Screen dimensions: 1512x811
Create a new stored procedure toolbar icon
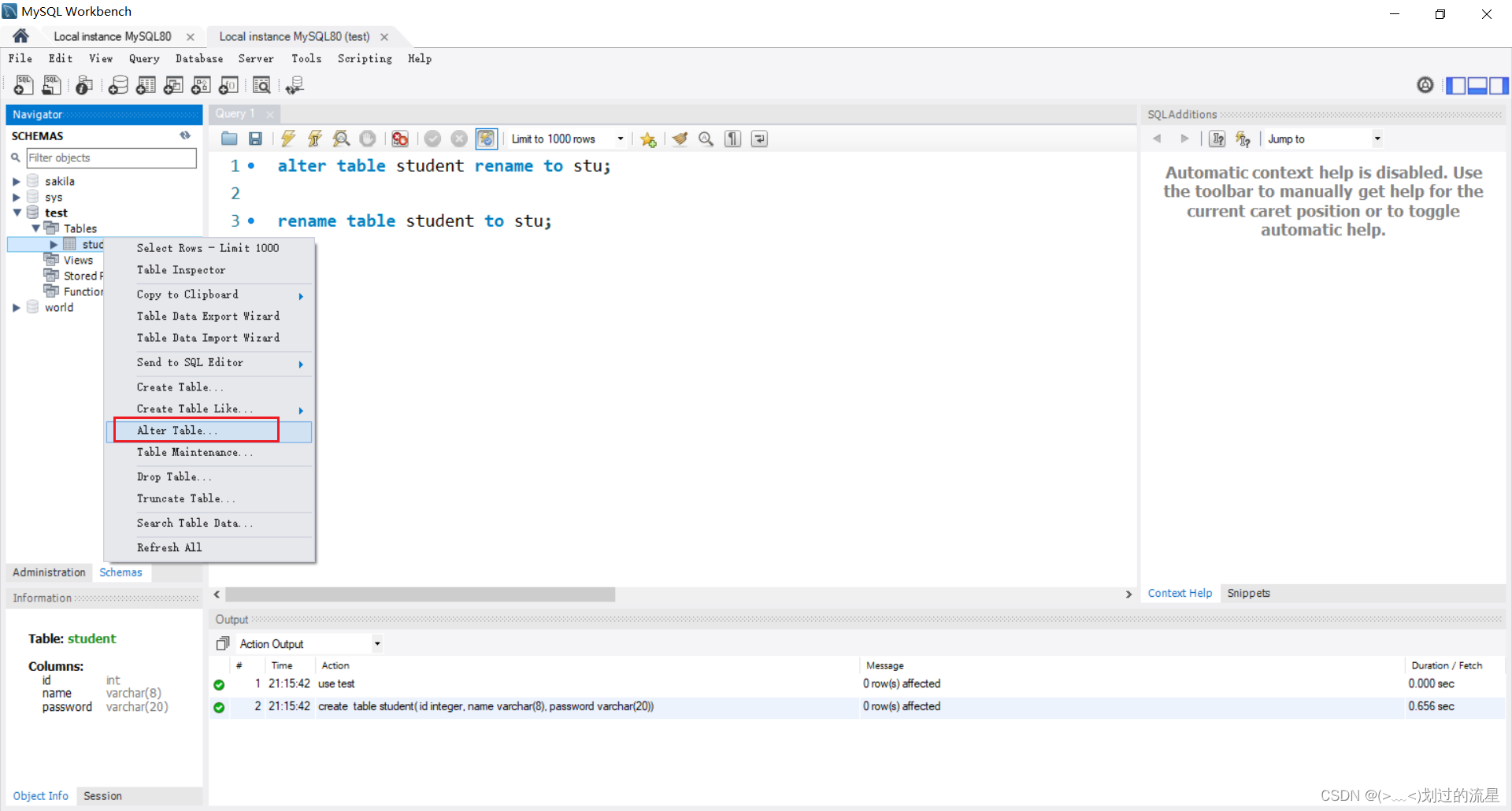point(201,85)
